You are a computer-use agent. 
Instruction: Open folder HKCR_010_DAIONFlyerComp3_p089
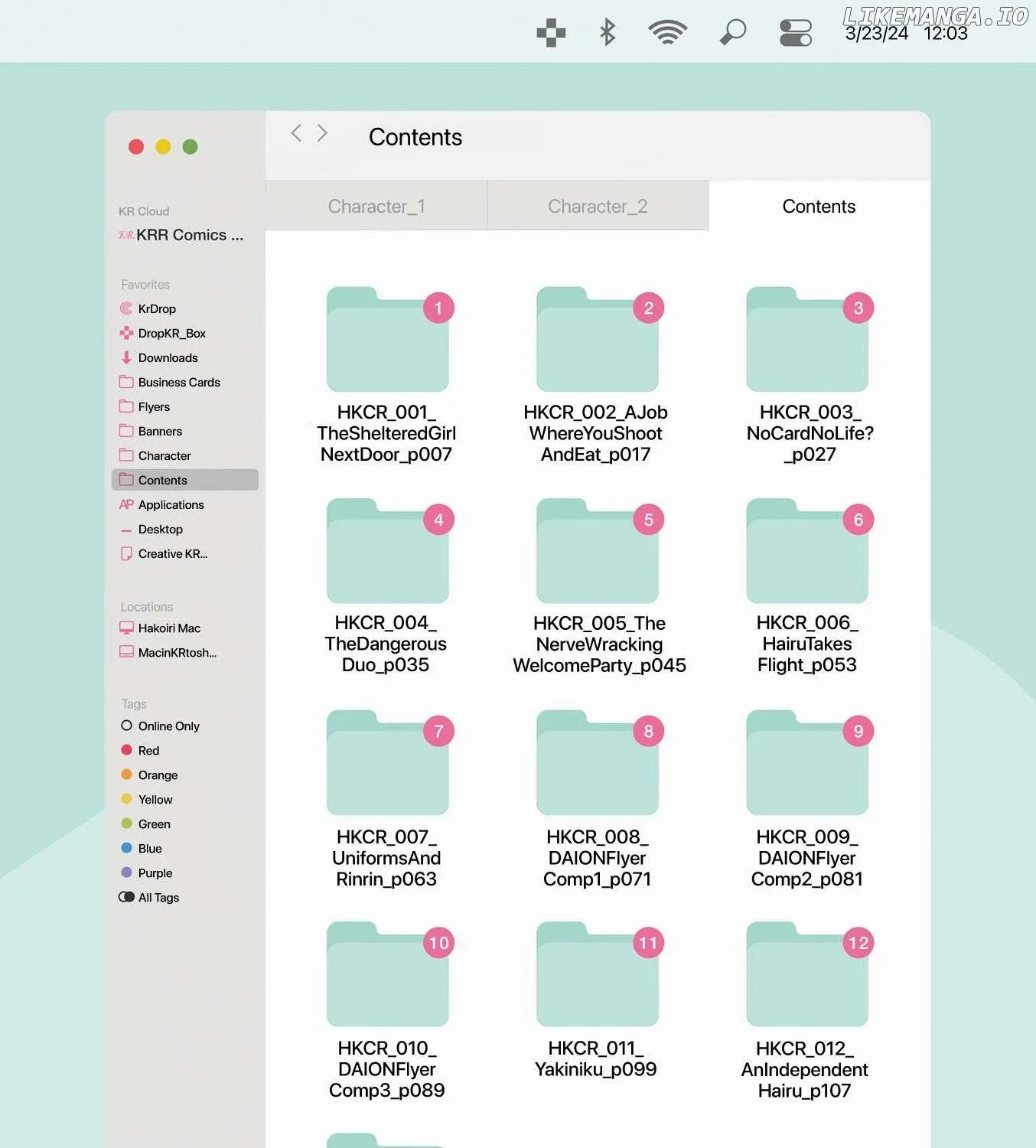[387, 974]
